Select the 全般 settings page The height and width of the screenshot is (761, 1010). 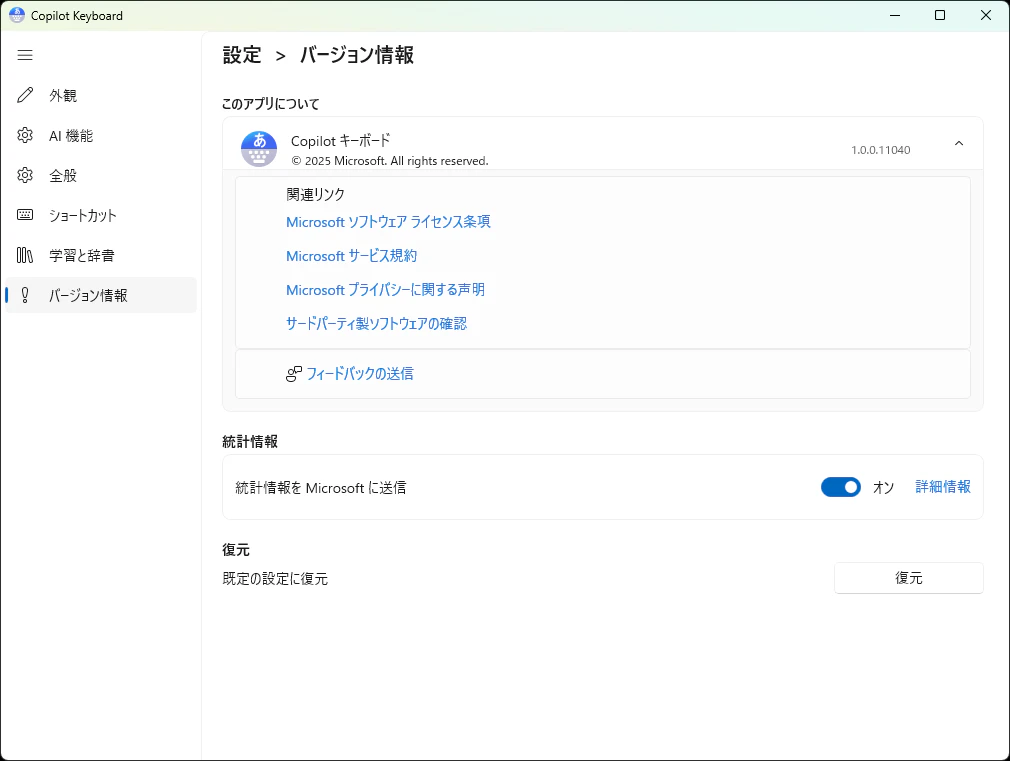(x=100, y=175)
